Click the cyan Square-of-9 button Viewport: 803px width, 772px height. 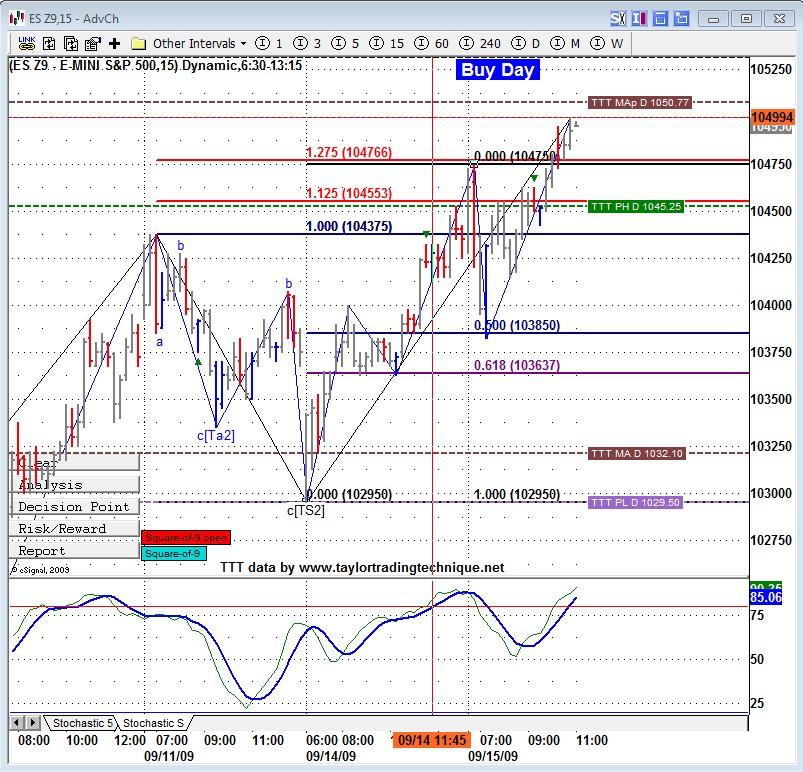174,554
